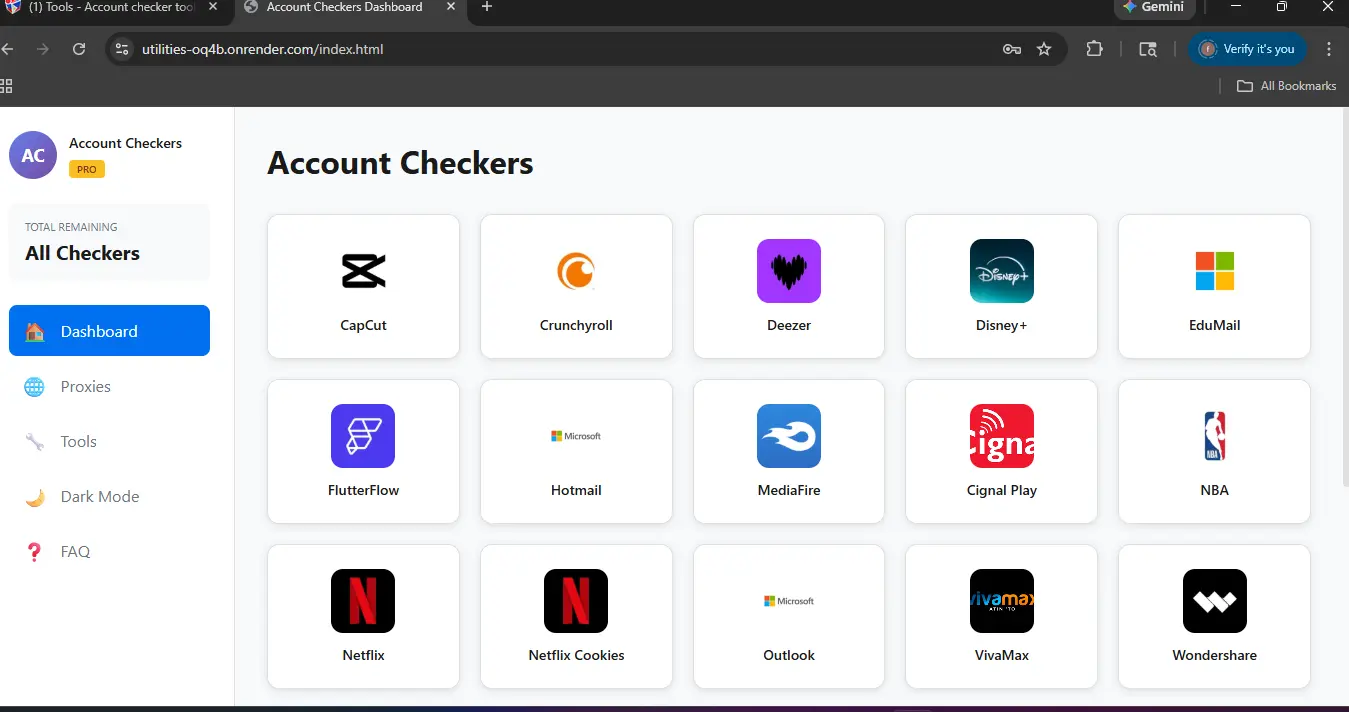
Task: Open the Crunchyroll checker icon
Action: [576, 271]
